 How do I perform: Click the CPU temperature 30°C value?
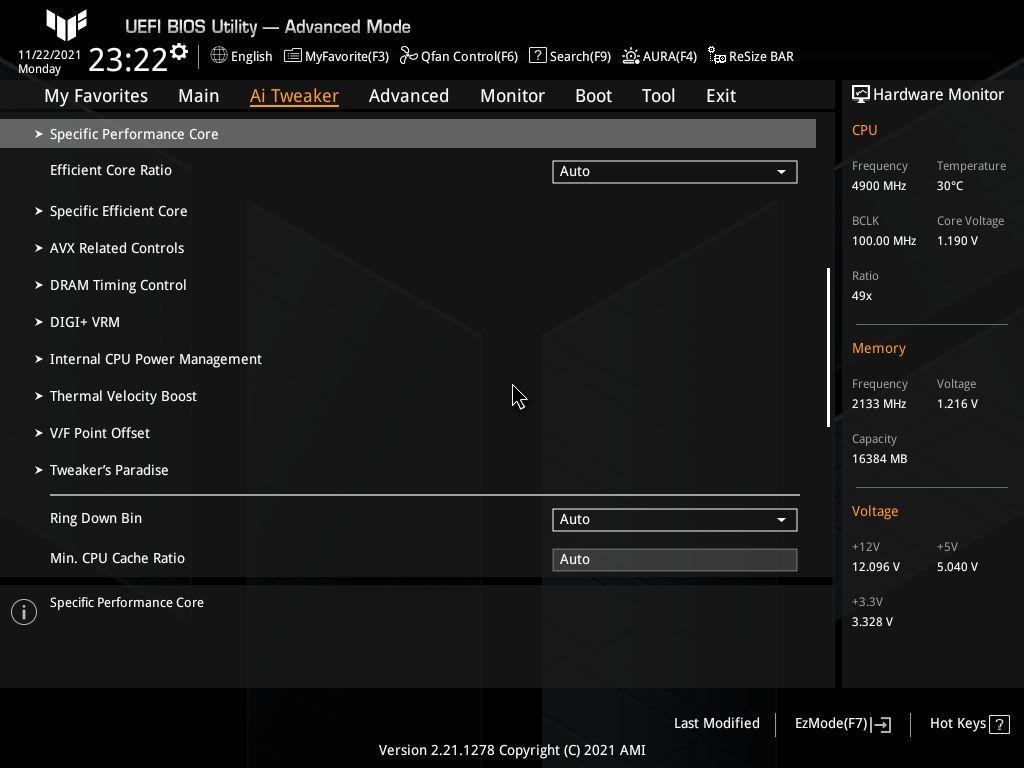pyautogui.click(x=950, y=186)
